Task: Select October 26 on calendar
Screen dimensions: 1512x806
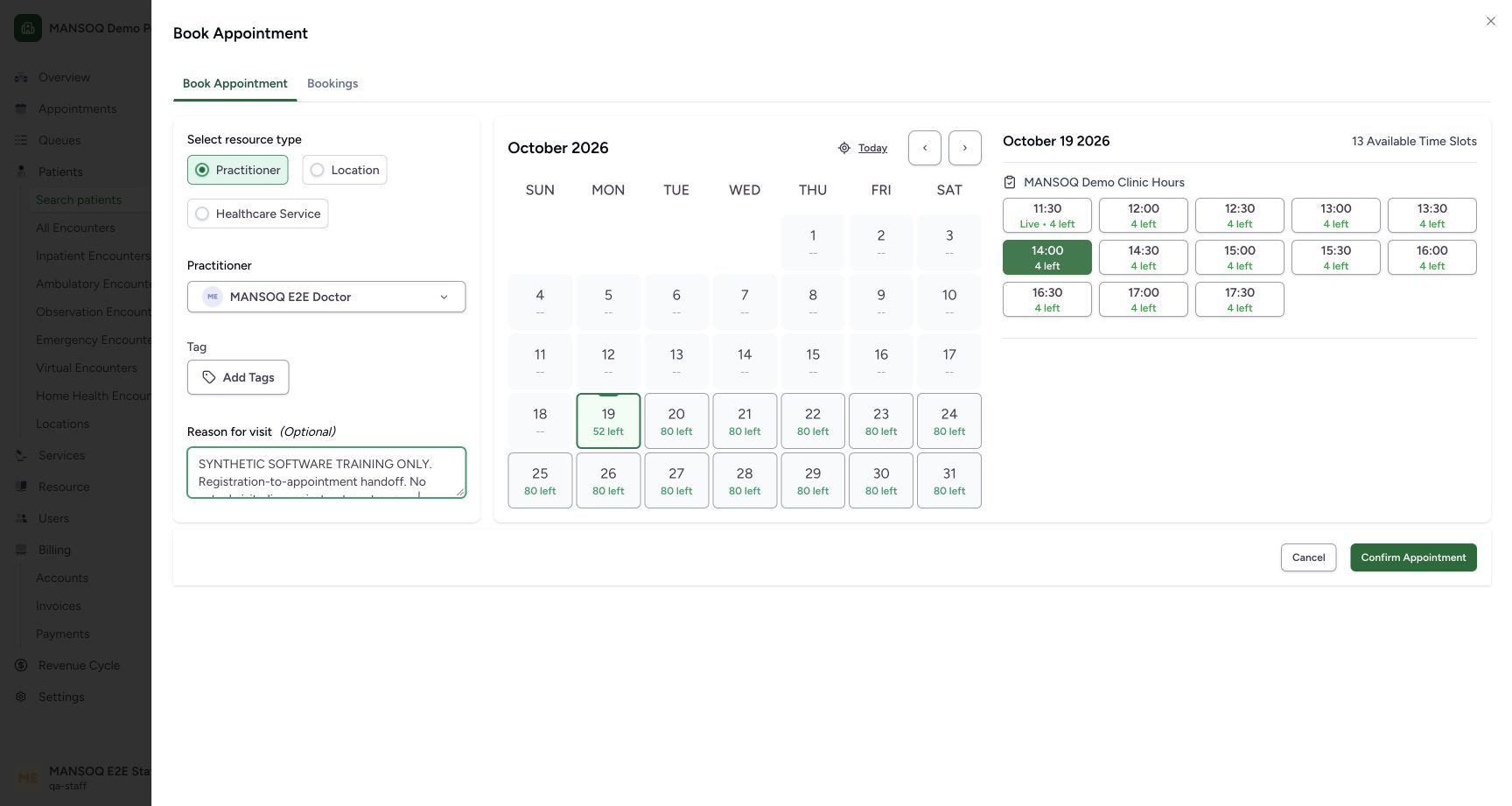Action: click(608, 480)
